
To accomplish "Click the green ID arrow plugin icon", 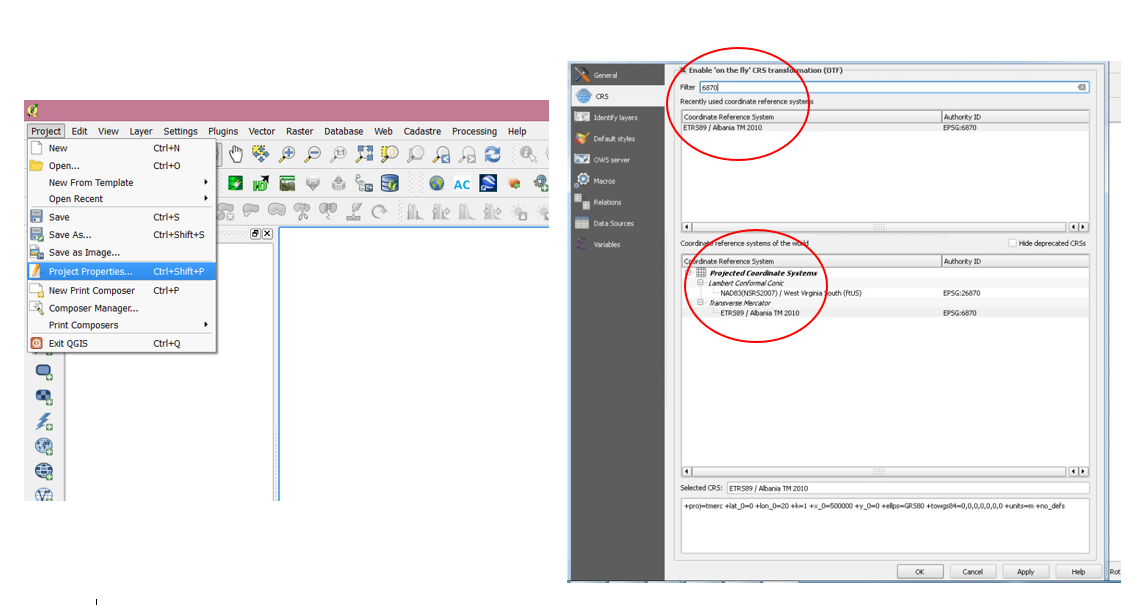I will (x=261, y=183).
